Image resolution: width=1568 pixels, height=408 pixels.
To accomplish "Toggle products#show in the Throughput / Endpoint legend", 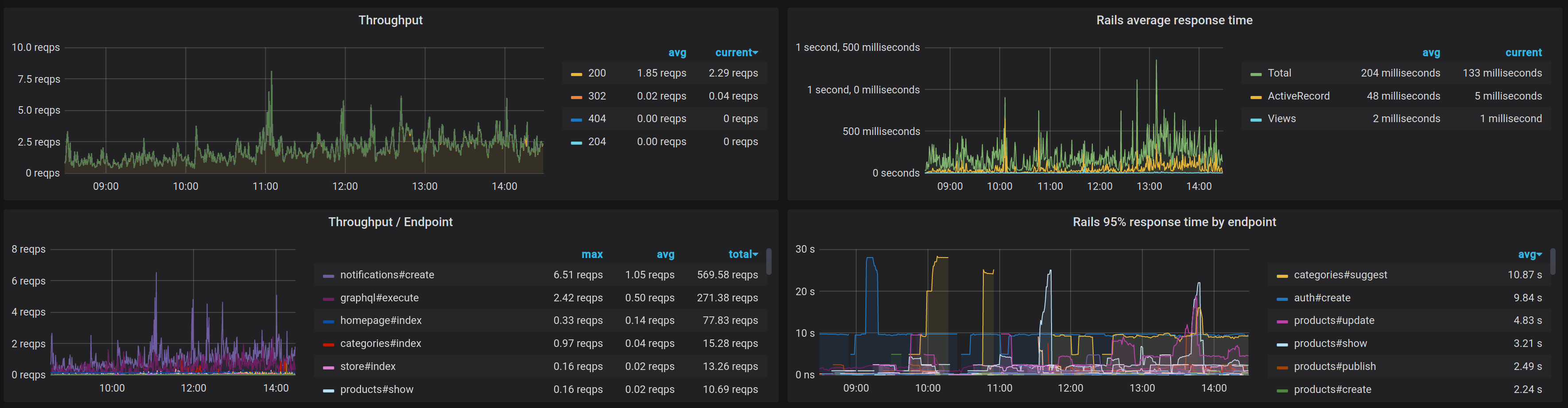I will coord(376,390).
